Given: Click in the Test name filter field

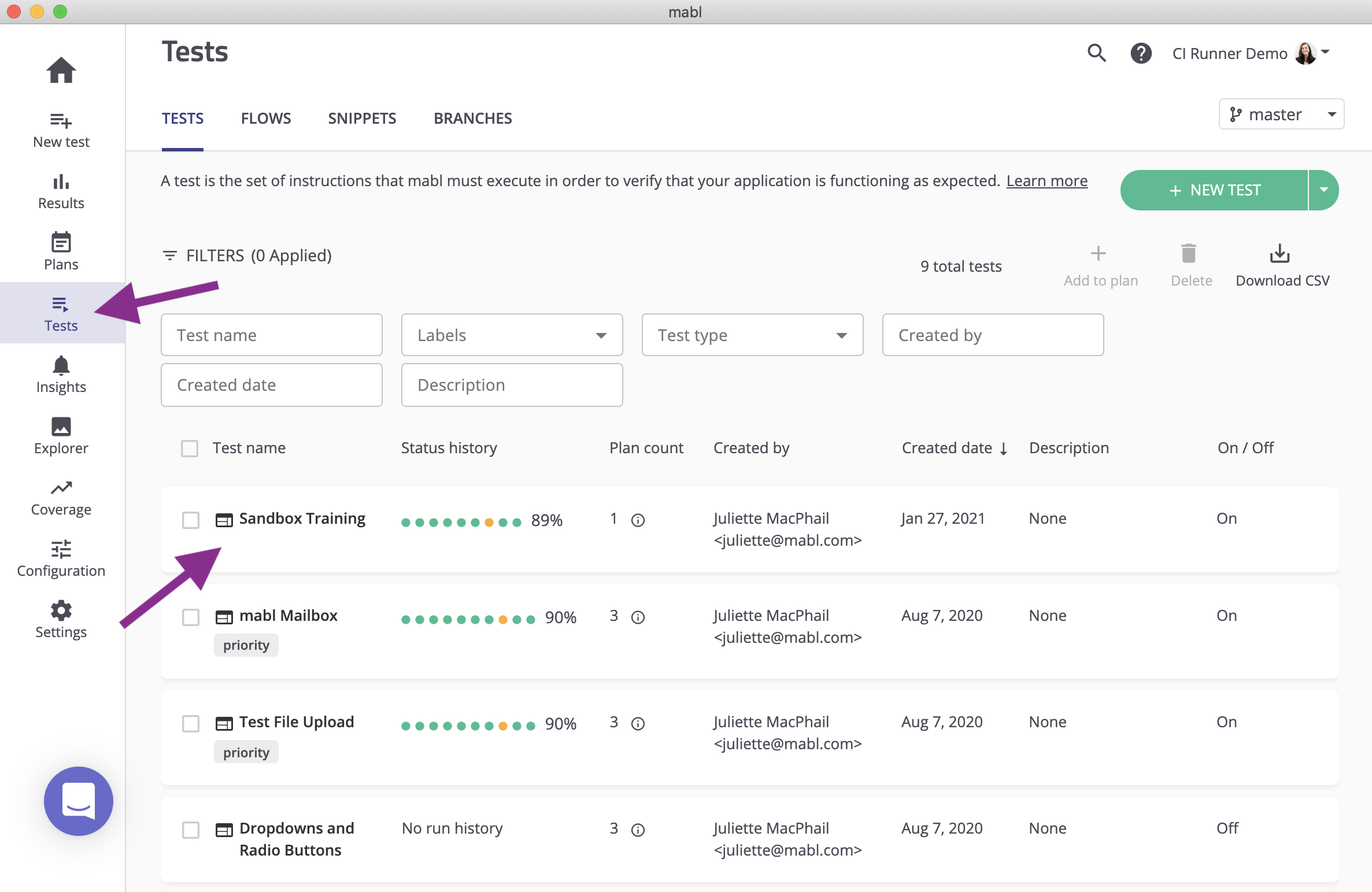Looking at the screenshot, I should point(271,335).
